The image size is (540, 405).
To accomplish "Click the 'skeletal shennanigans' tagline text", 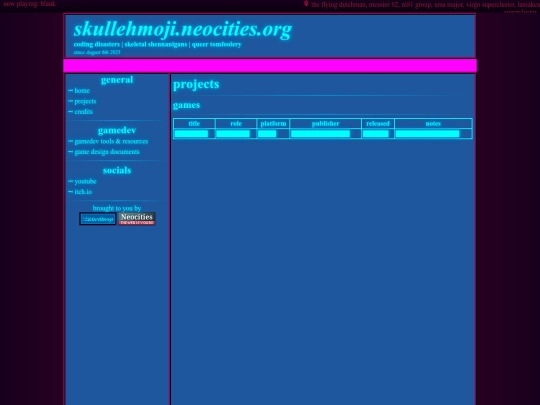I will click(x=156, y=44).
